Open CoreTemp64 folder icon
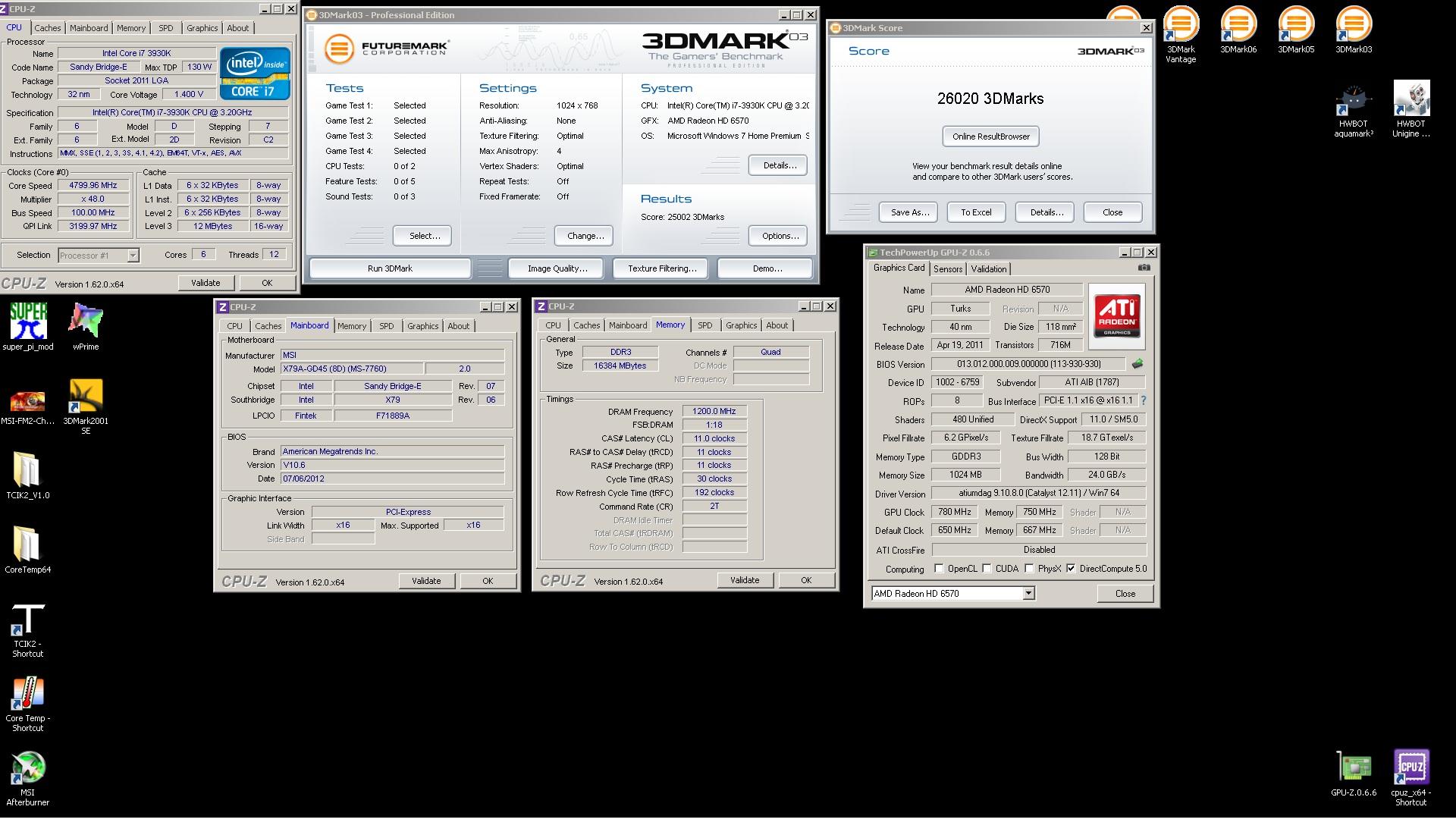The height and width of the screenshot is (819, 1456). pyautogui.click(x=28, y=550)
